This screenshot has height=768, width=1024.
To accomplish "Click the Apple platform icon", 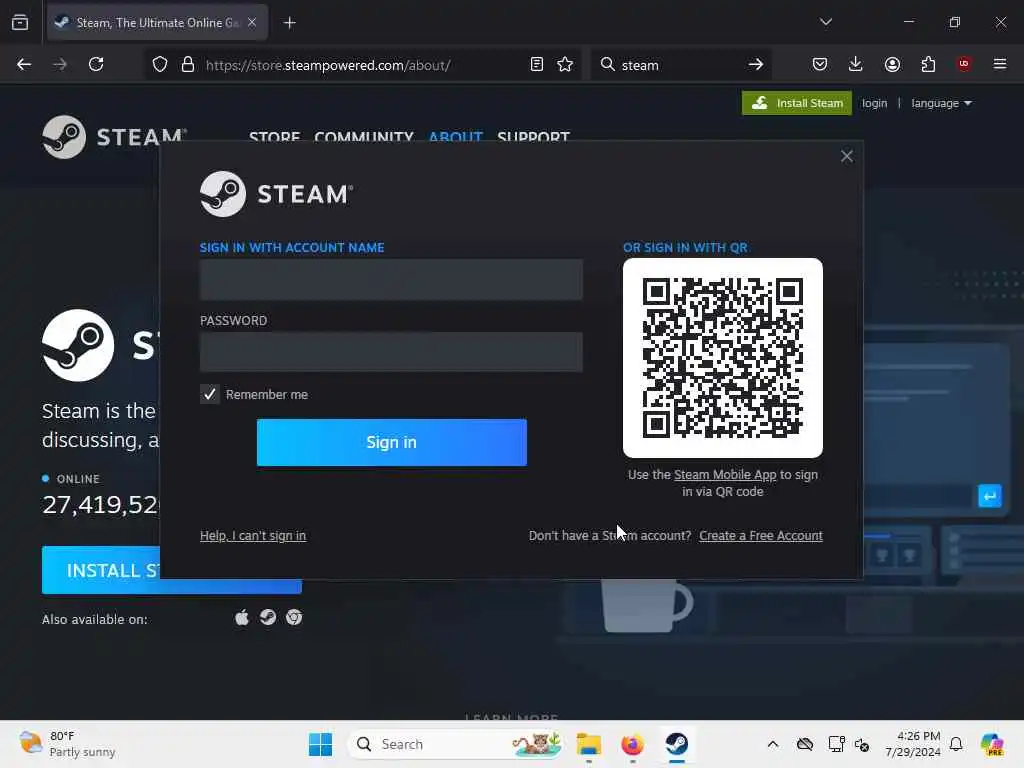I will click(x=242, y=618).
